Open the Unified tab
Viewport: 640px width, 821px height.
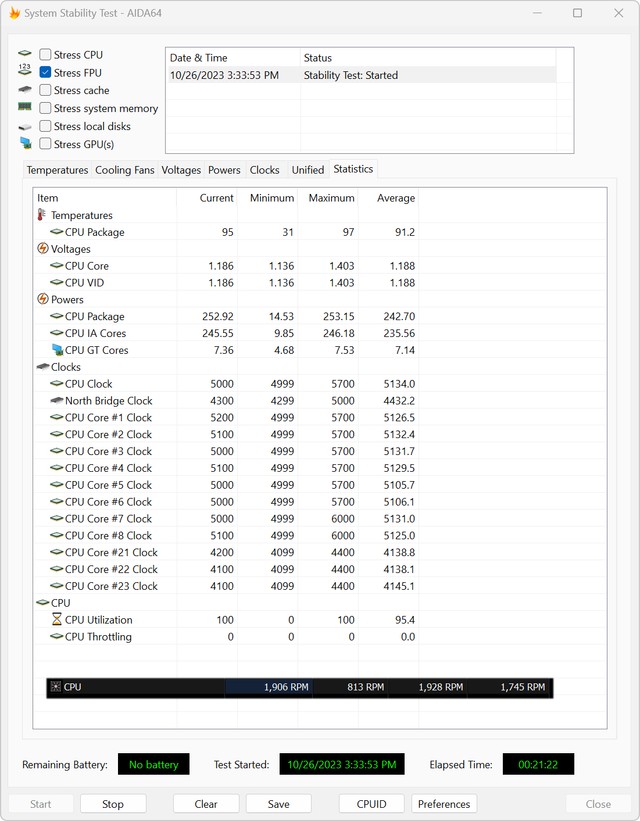click(x=308, y=170)
